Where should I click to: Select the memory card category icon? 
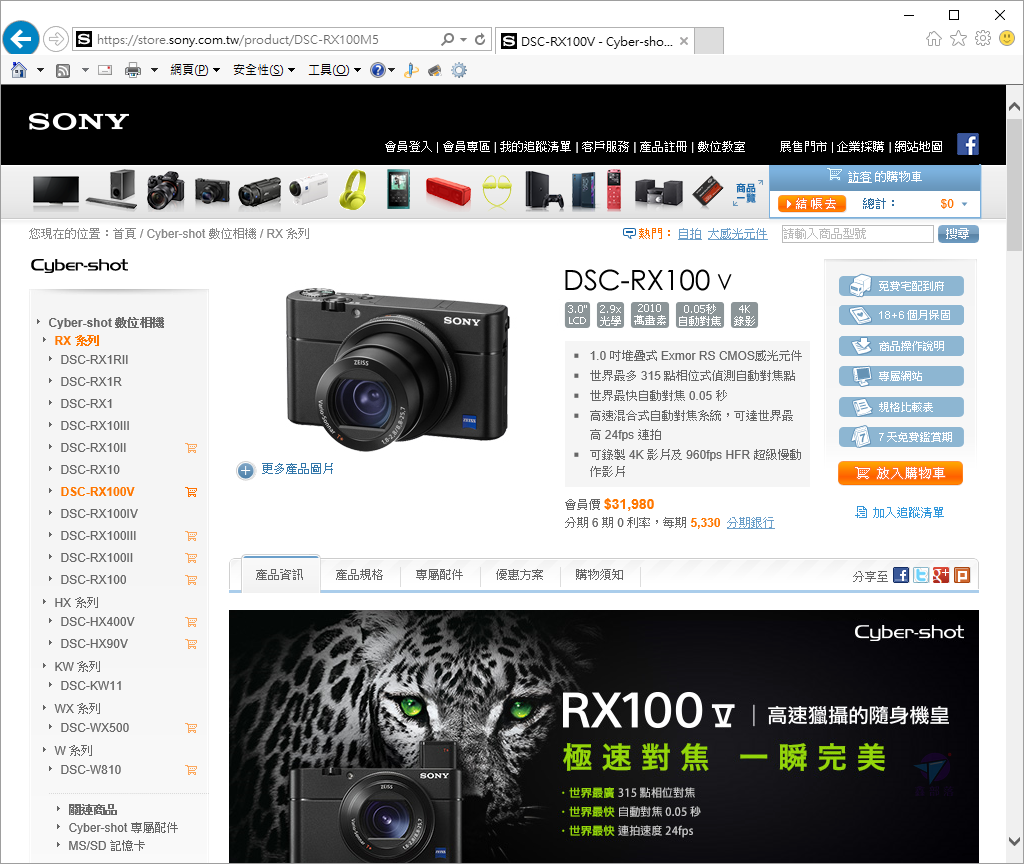(x=708, y=191)
